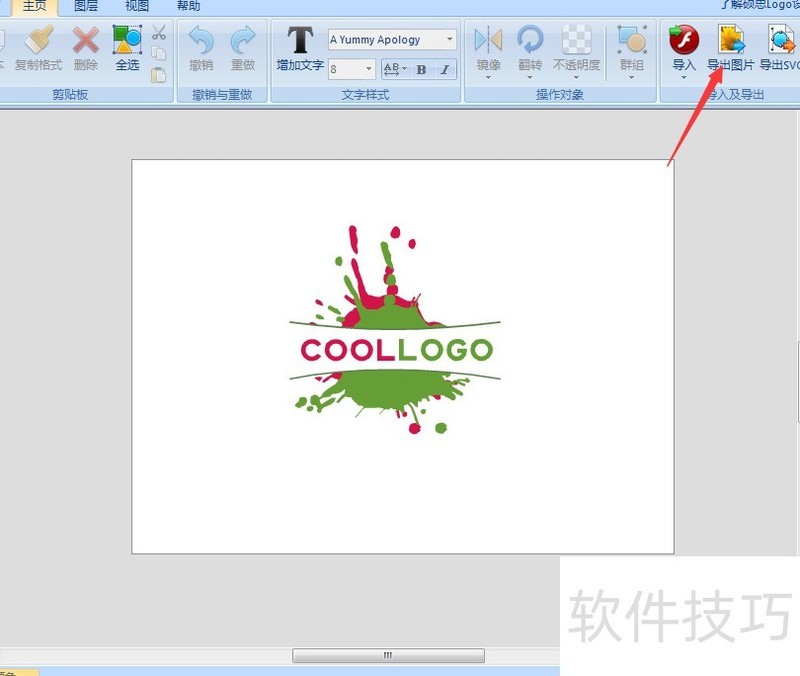This screenshot has width=800, height=676.
Task: Click the horizontal scrollbar thumb below canvas
Action: [388, 655]
